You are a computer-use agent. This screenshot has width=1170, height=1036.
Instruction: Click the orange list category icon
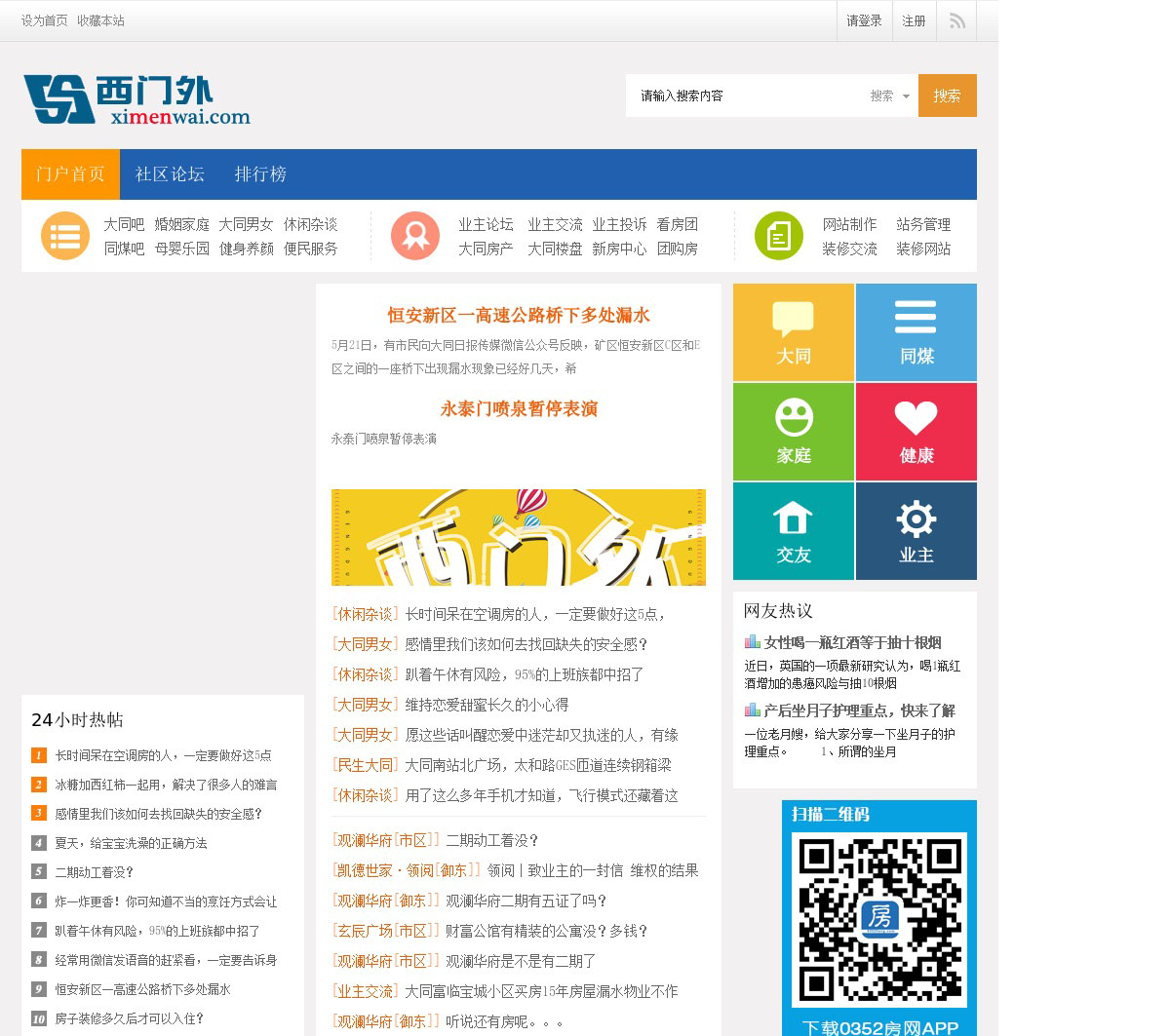(65, 236)
